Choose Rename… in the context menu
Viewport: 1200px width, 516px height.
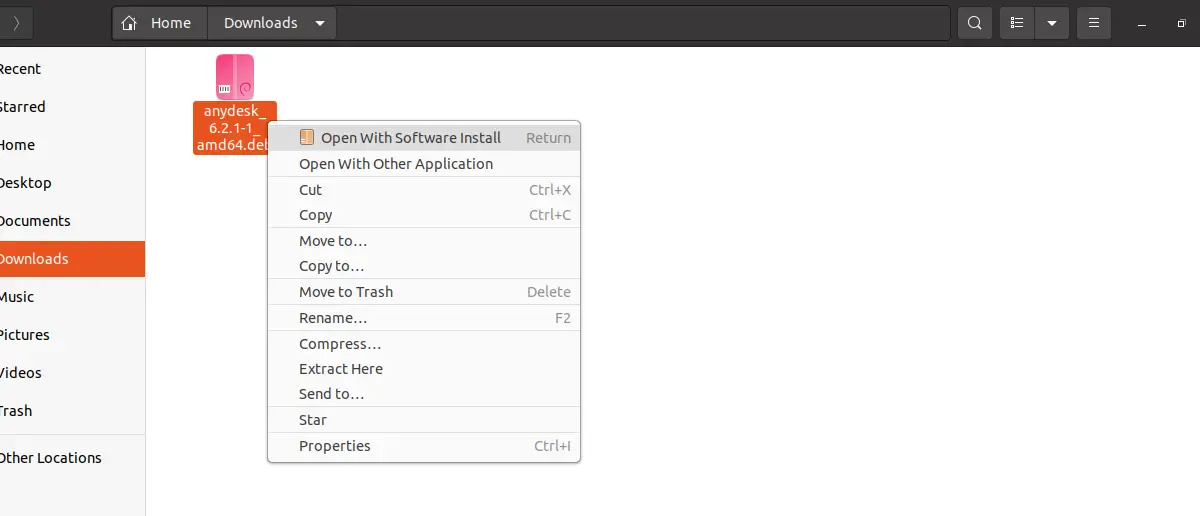pyautogui.click(x=424, y=318)
